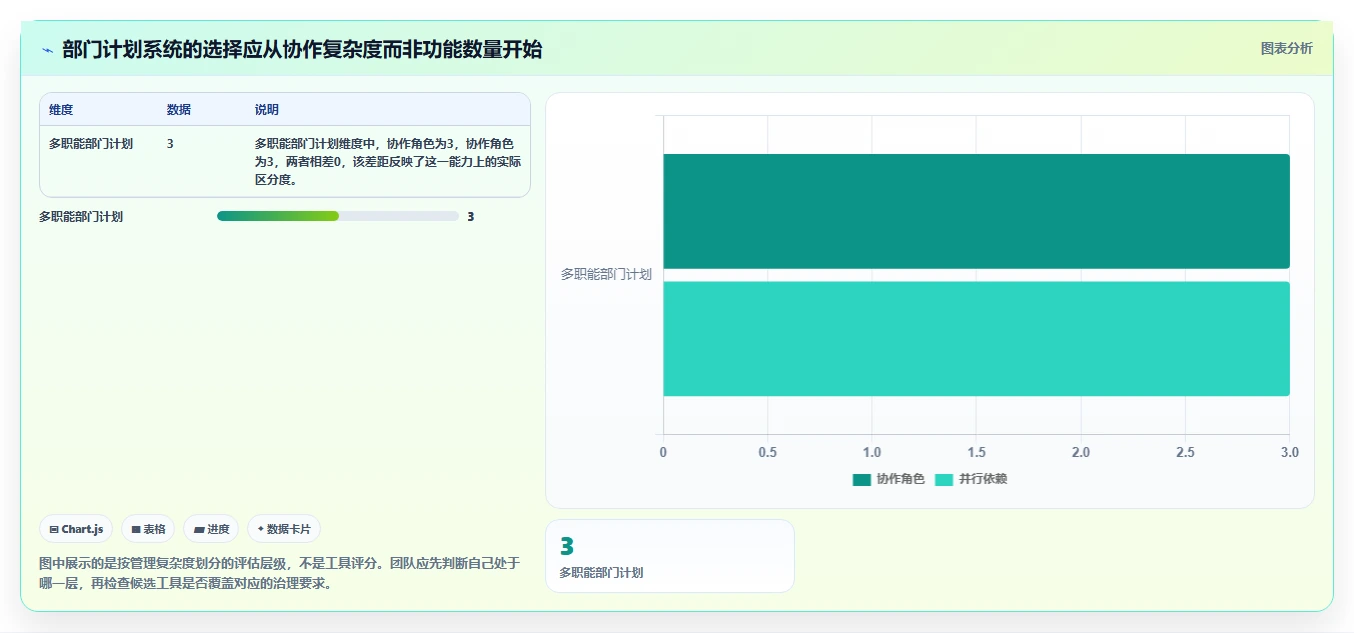Select the Chart.js tag chip
Screen dimensions: 1354x633
click(76, 529)
